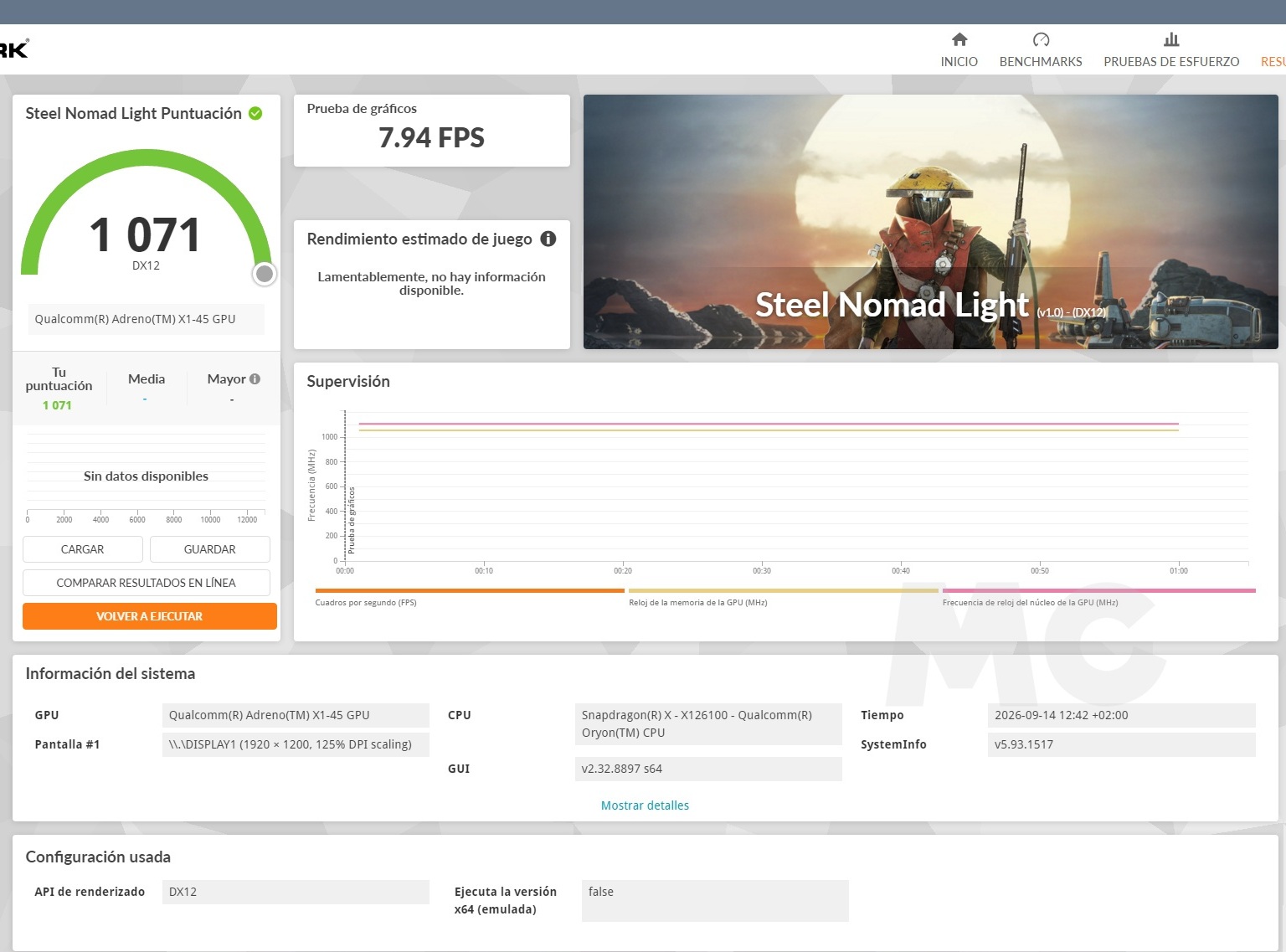Click the DX12 label under the gauge score
The height and width of the screenshot is (952, 1286).
[x=146, y=265]
